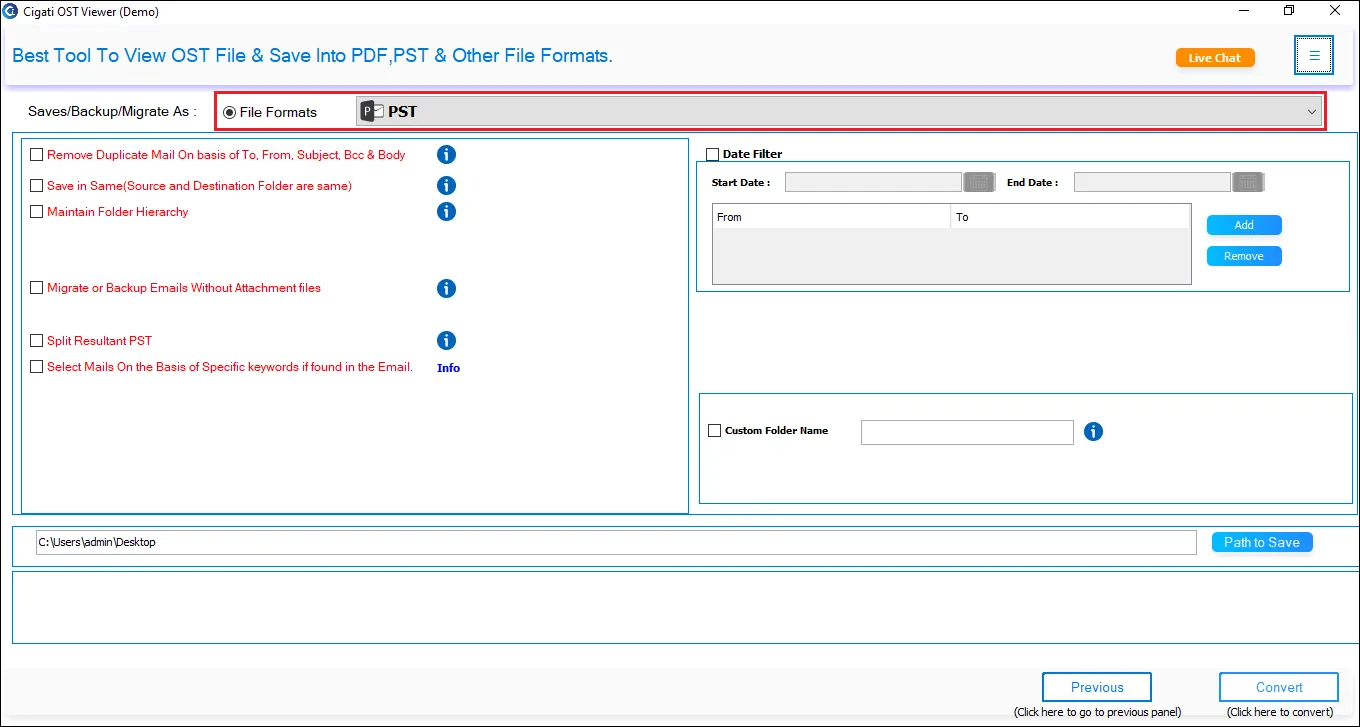Expand the PST file format dropdown
The height and width of the screenshot is (727, 1360).
(x=840, y=112)
